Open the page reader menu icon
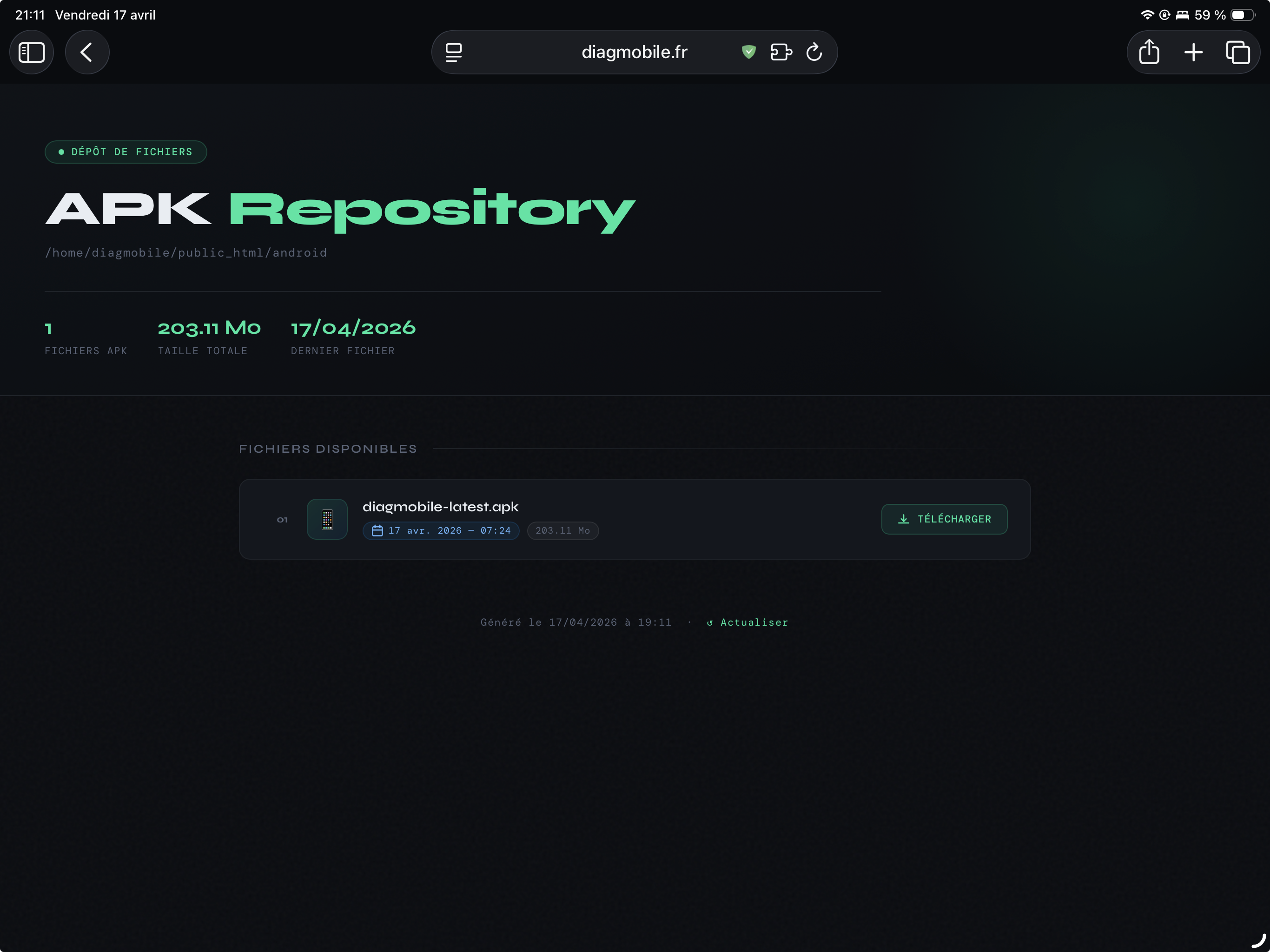The width and height of the screenshot is (1270, 952). [454, 52]
